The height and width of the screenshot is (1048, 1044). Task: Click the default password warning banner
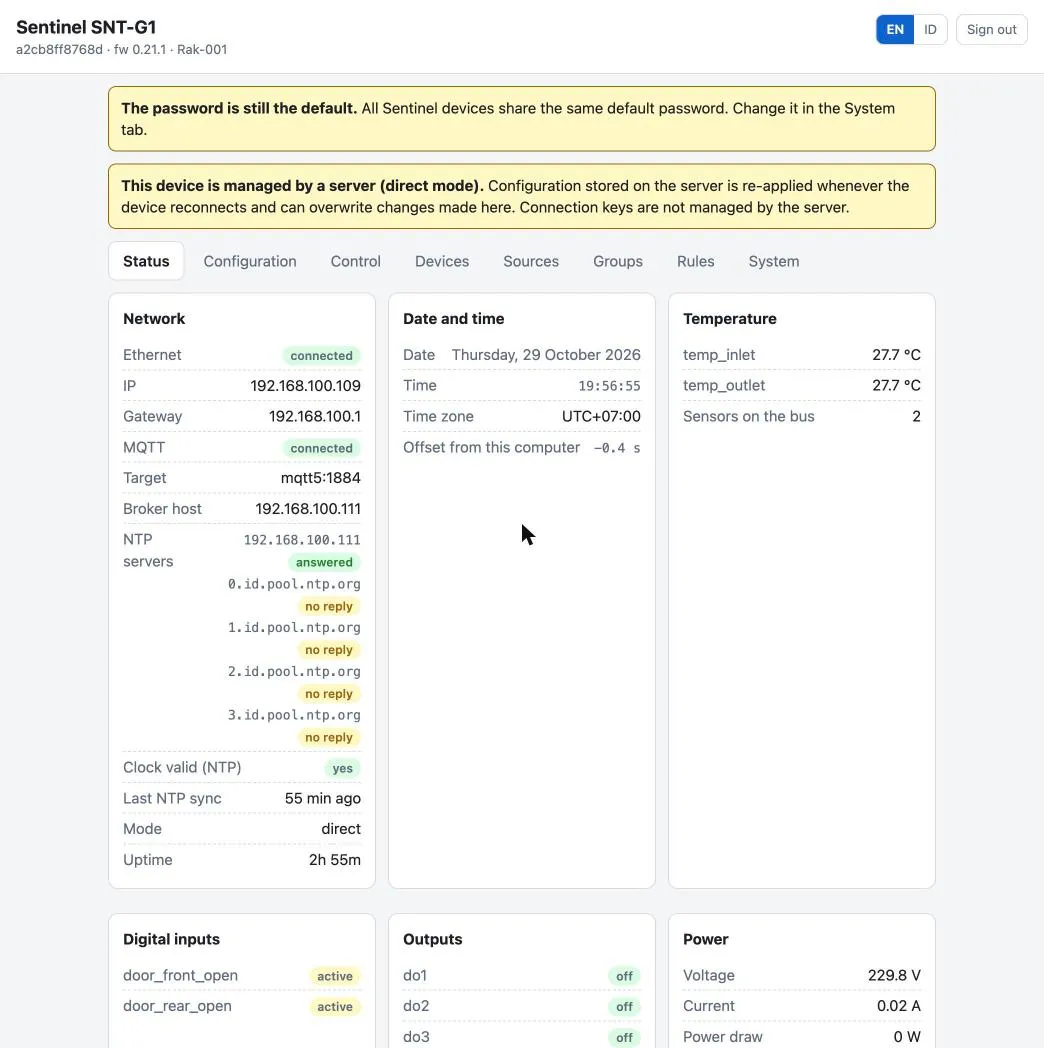(x=522, y=119)
